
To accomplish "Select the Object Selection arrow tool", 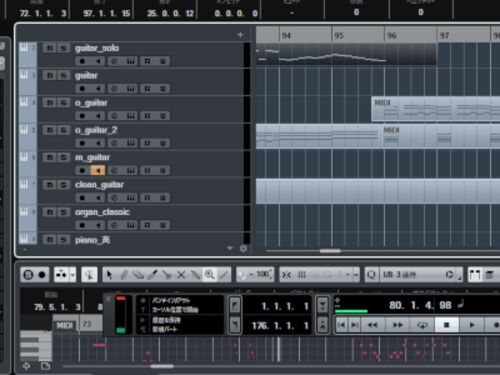I will click(109, 275).
